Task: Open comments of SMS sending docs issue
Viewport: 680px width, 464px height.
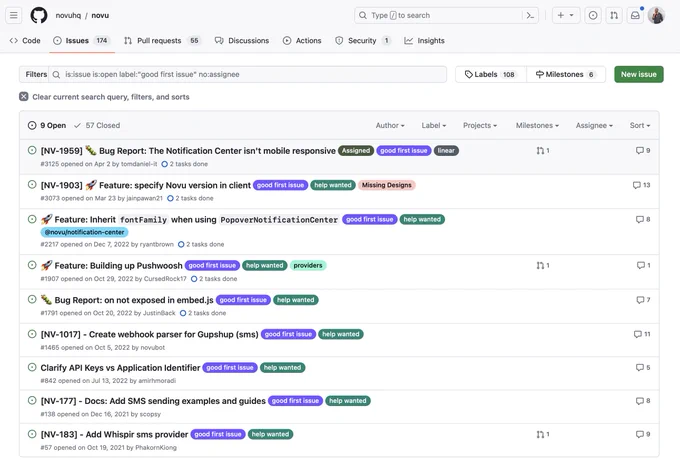Action: pyautogui.click(x=643, y=401)
